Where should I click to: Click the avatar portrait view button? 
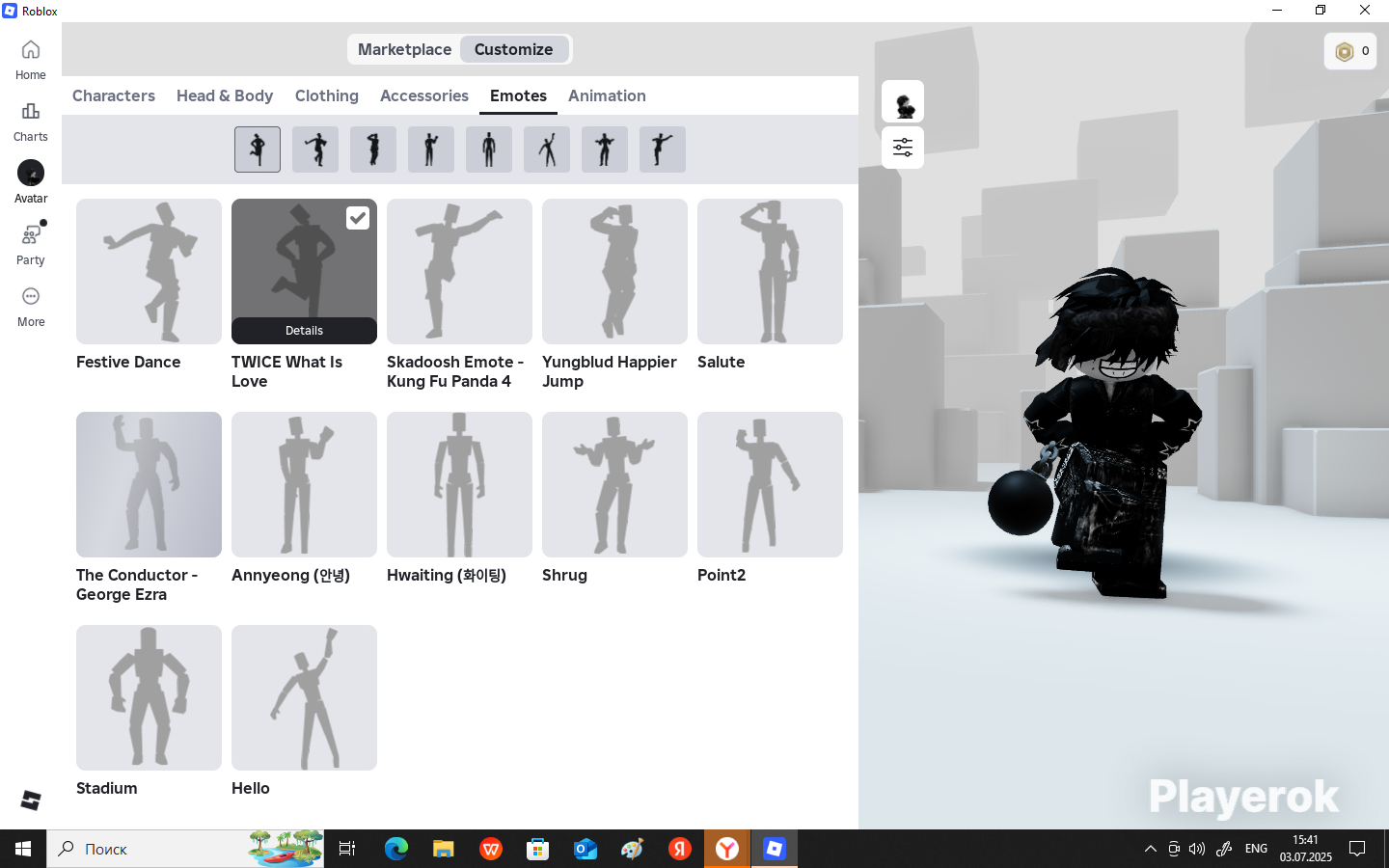903,101
